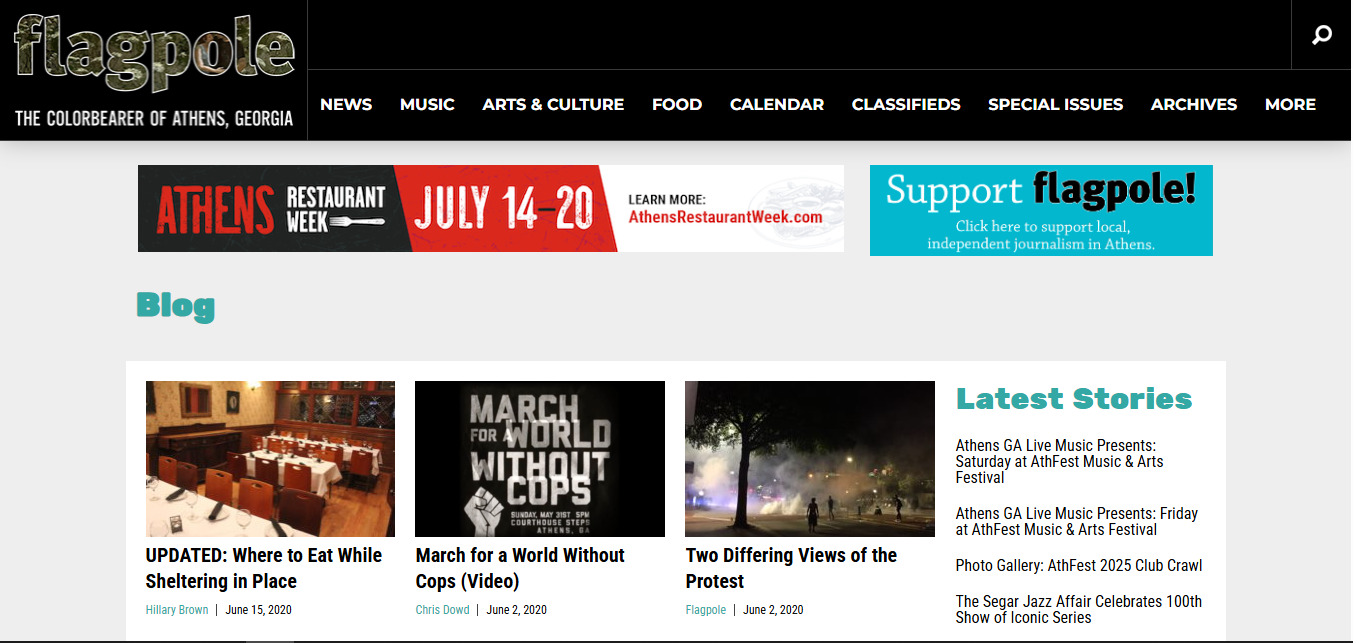1353x643 pixels.
Task: Open author Chris Dowd link
Action: tap(442, 610)
